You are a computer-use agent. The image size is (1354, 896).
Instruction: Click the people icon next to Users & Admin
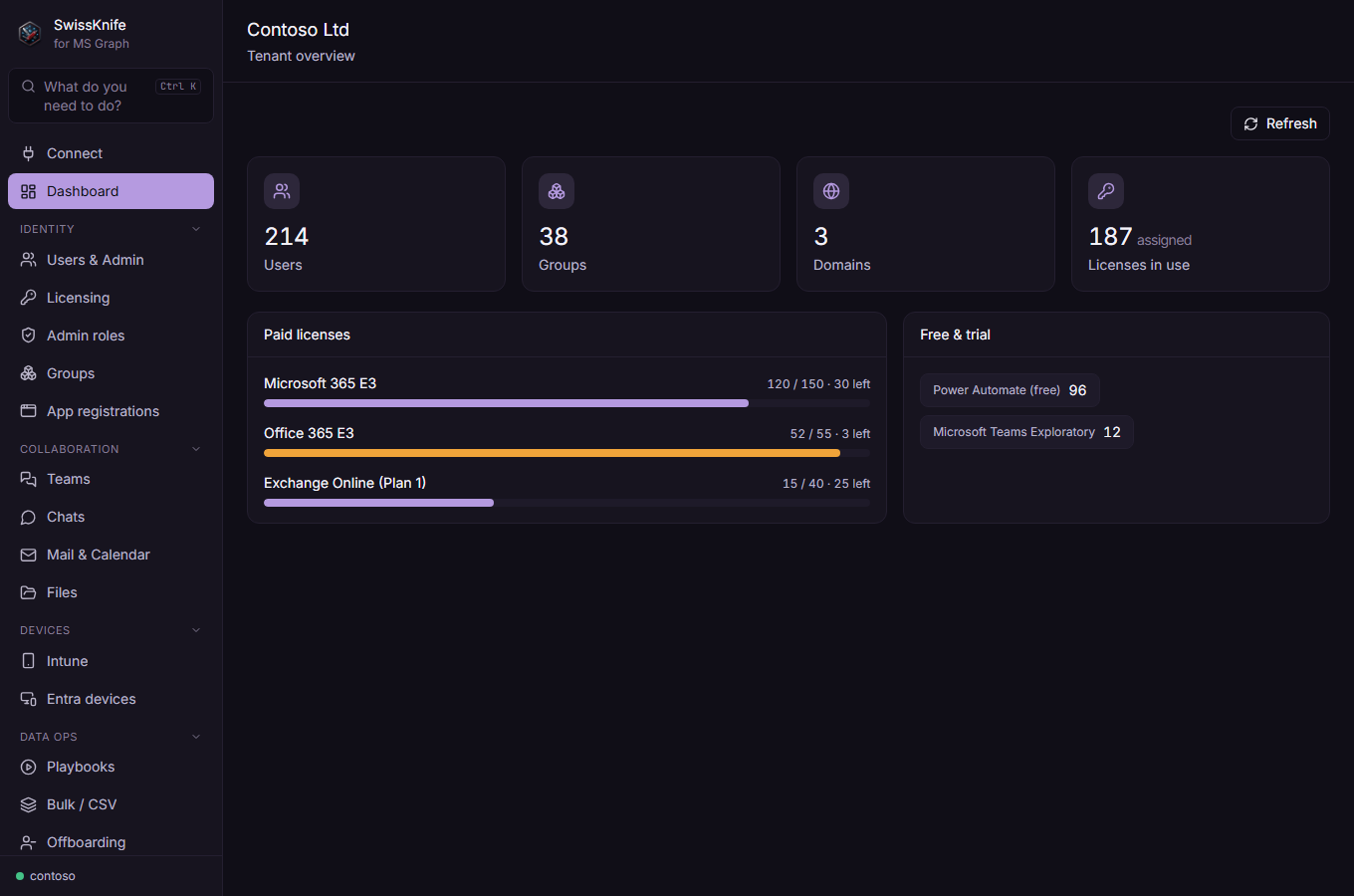[x=28, y=260]
